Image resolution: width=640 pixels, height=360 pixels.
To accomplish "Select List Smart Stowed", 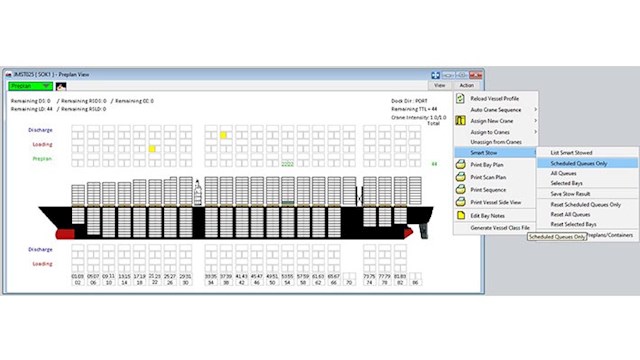I will click(571, 153).
